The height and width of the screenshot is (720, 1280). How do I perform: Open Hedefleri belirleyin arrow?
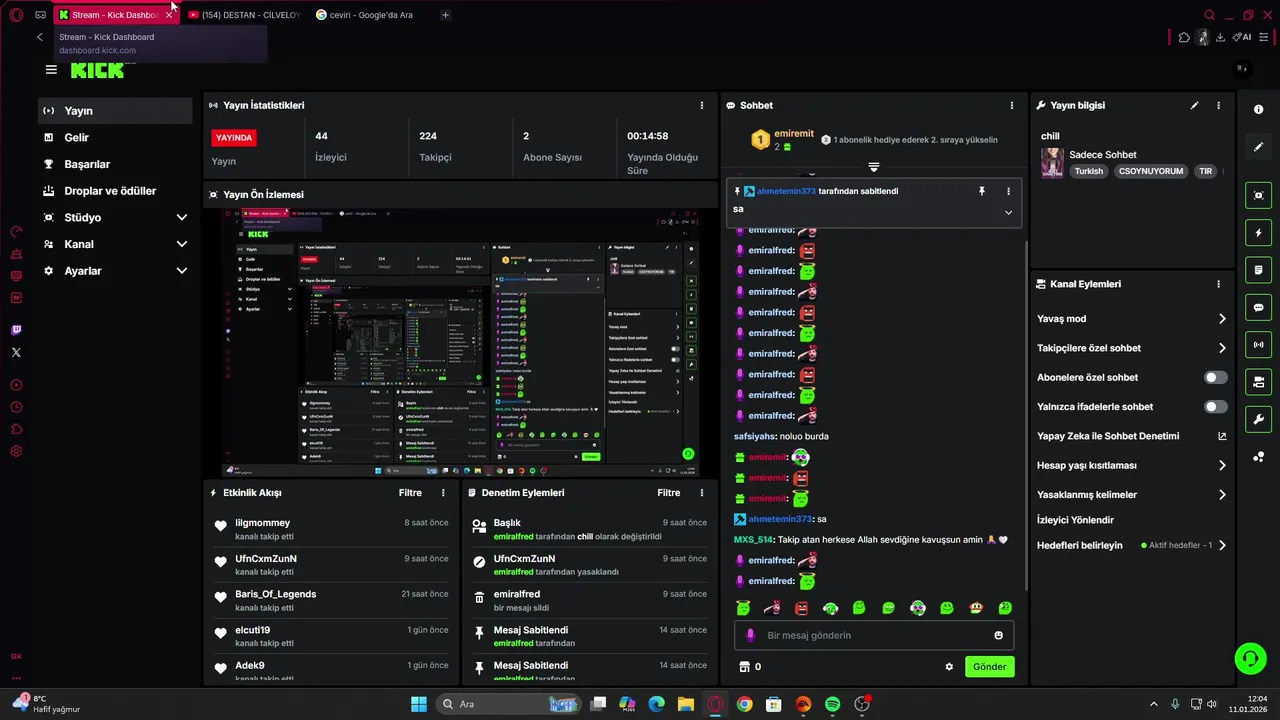click(1222, 546)
